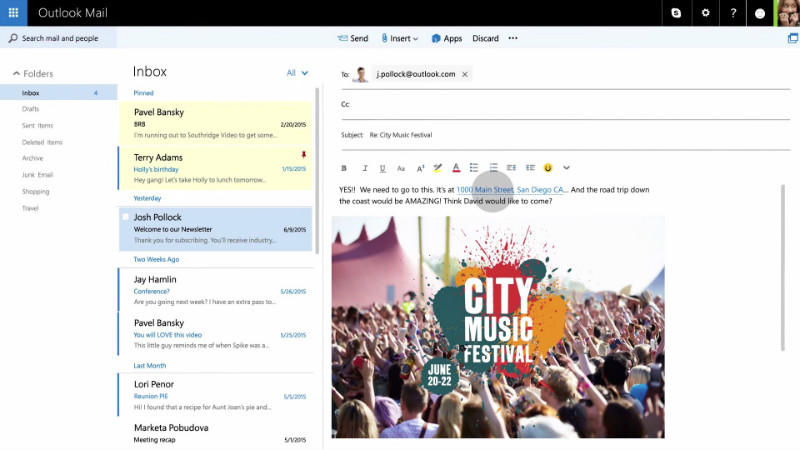This screenshot has height=450, width=800.
Task: Expand more formatting options chevron
Action: click(566, 168)
